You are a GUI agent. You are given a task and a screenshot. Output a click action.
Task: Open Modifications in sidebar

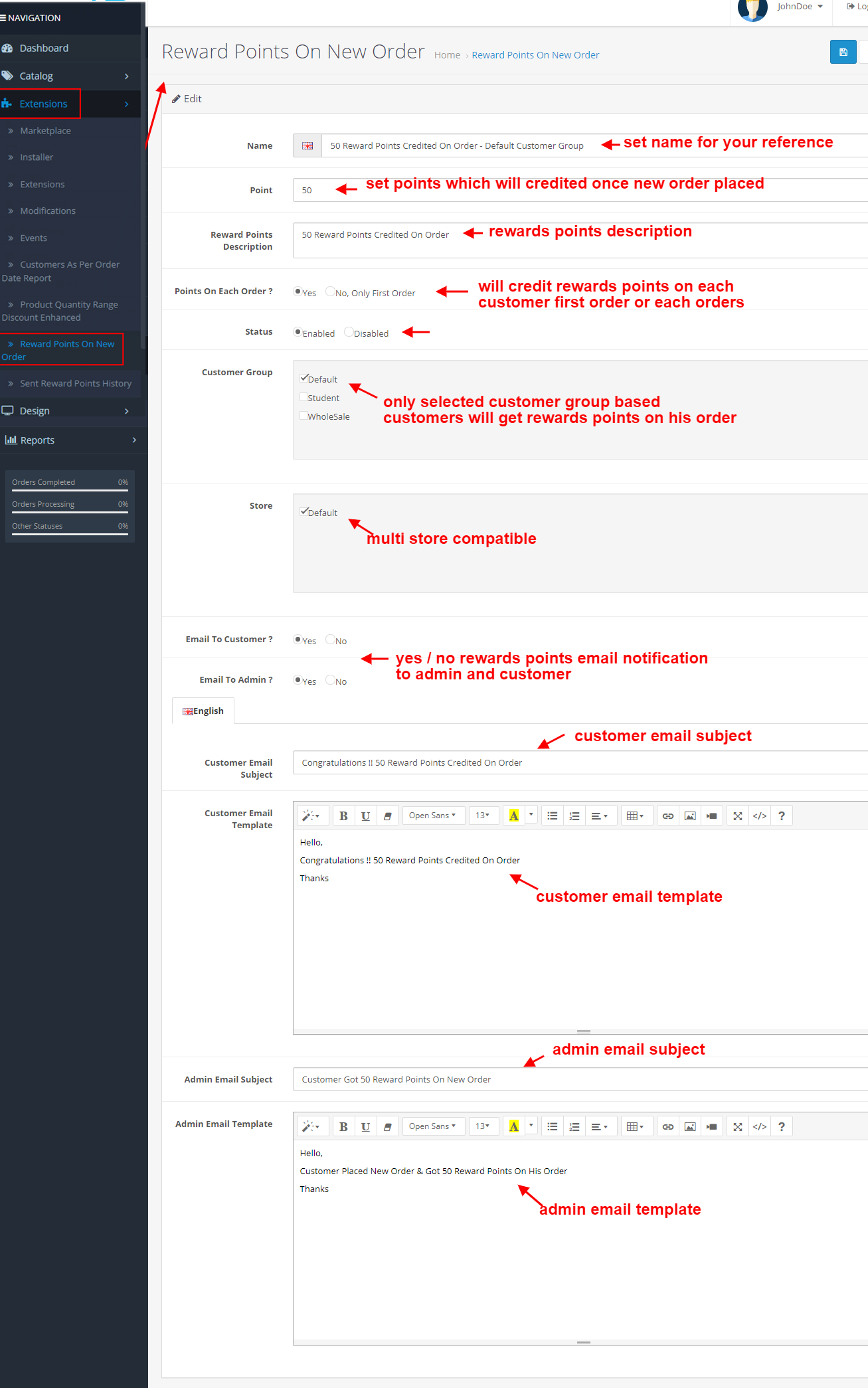pyautogui.click(x=48, y=211)
